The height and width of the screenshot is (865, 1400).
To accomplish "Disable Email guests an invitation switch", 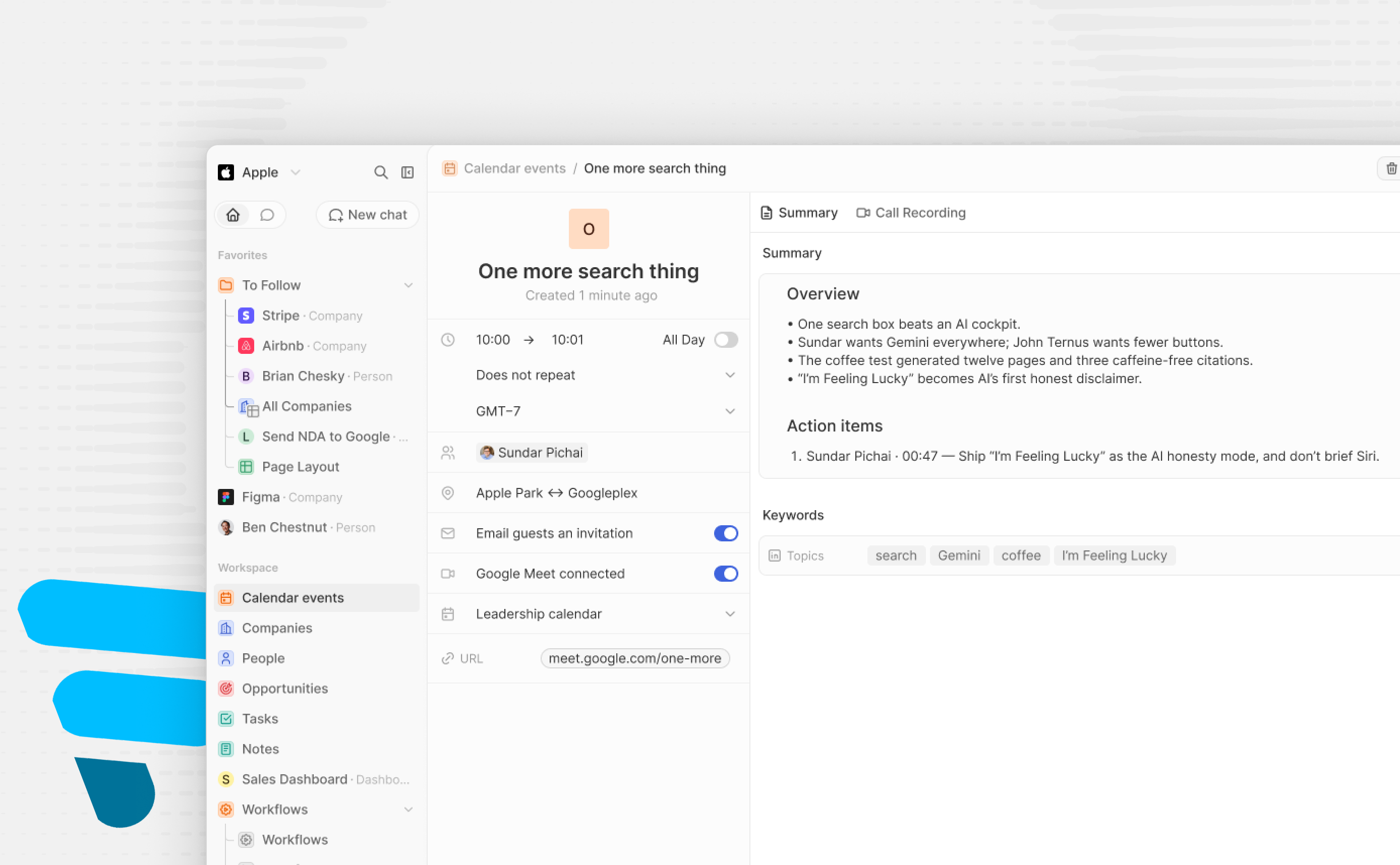I will click(x=726, y=533).
